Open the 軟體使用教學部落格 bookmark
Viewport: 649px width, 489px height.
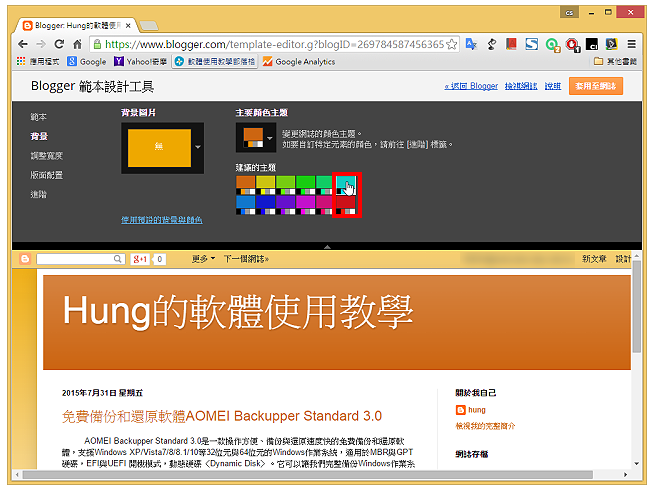click(215, 61)
